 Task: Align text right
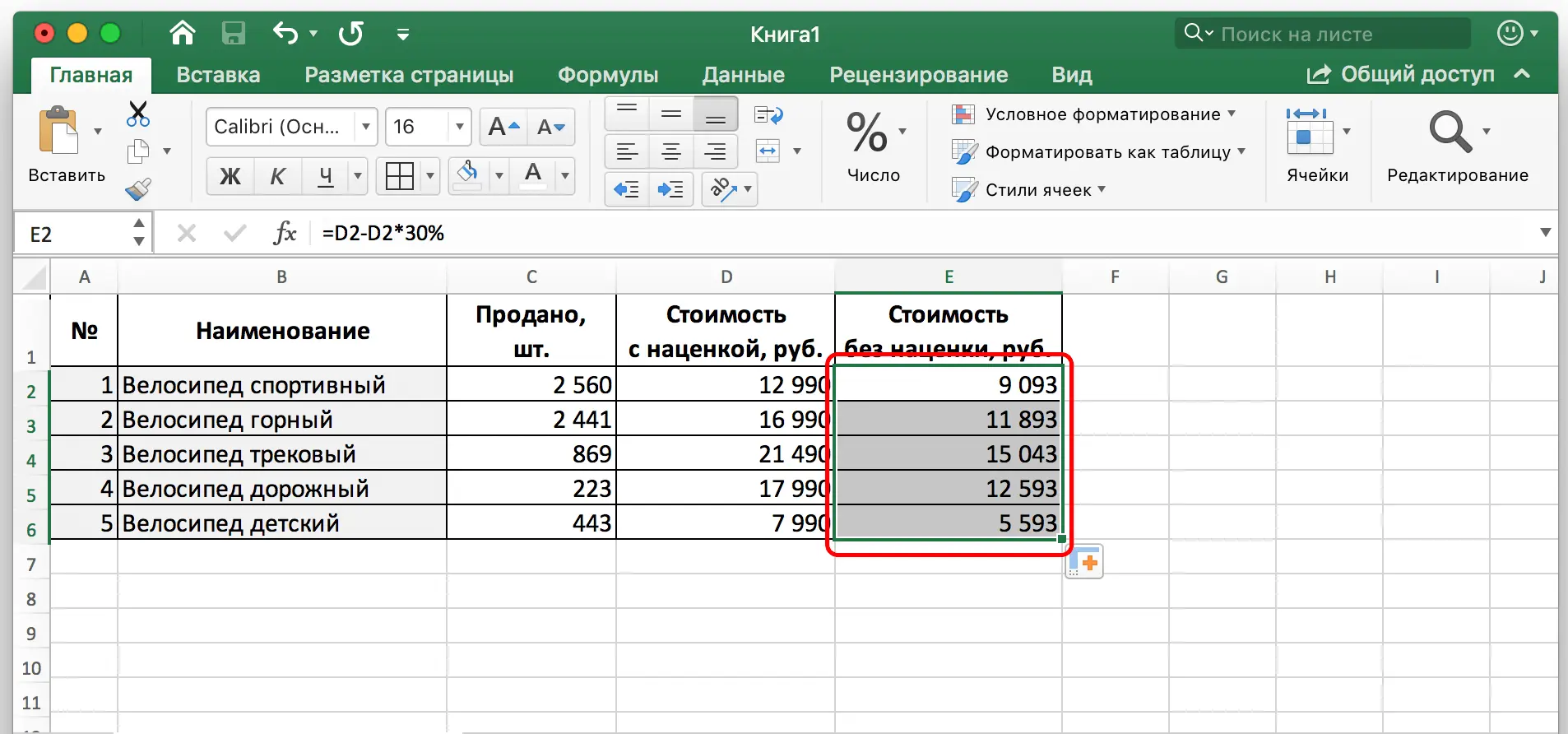716,151
